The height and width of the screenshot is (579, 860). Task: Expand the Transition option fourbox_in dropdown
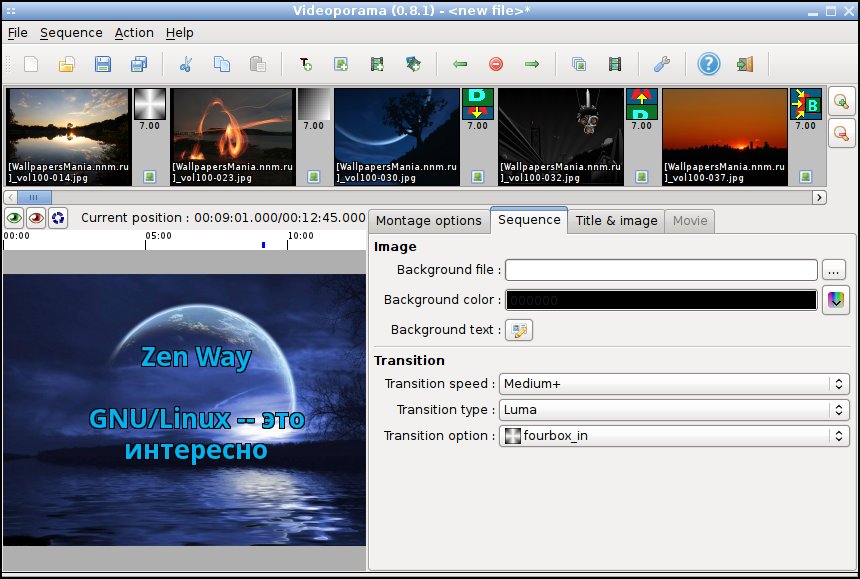click(x=674, y=436)
